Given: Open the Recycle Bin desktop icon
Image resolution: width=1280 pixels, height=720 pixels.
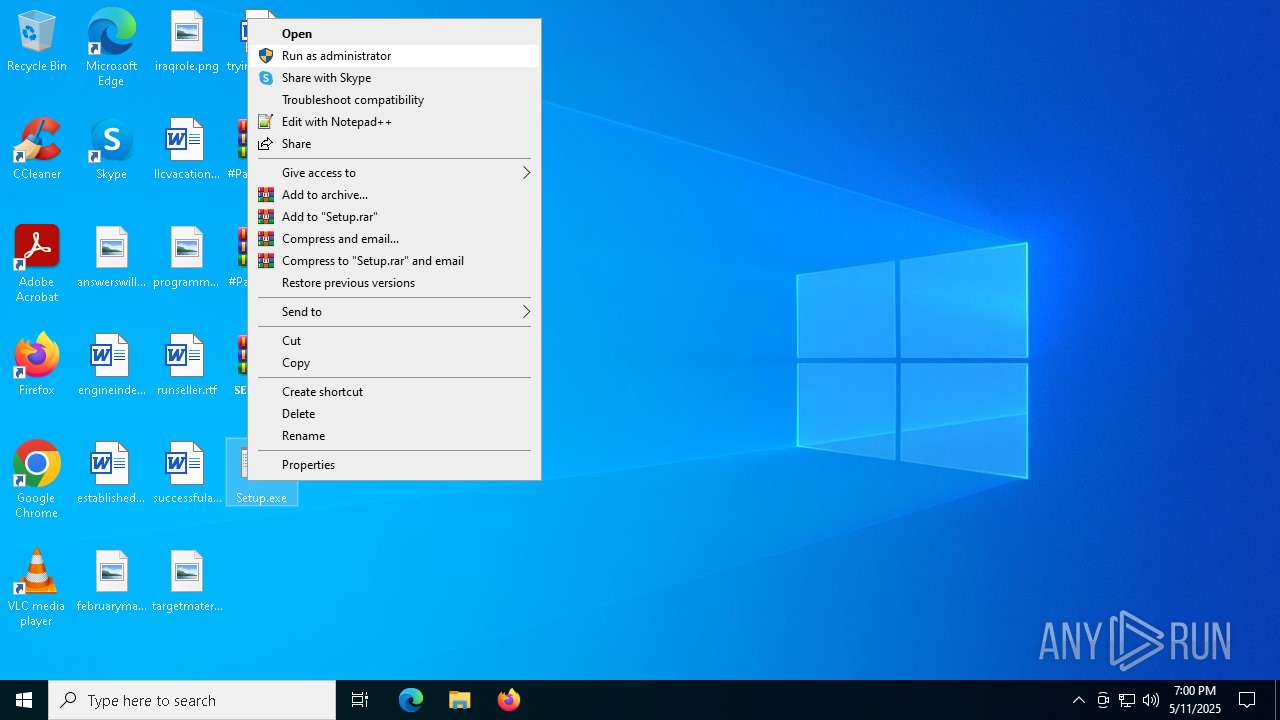Looking at the screenshot, I should pos(37,42).
